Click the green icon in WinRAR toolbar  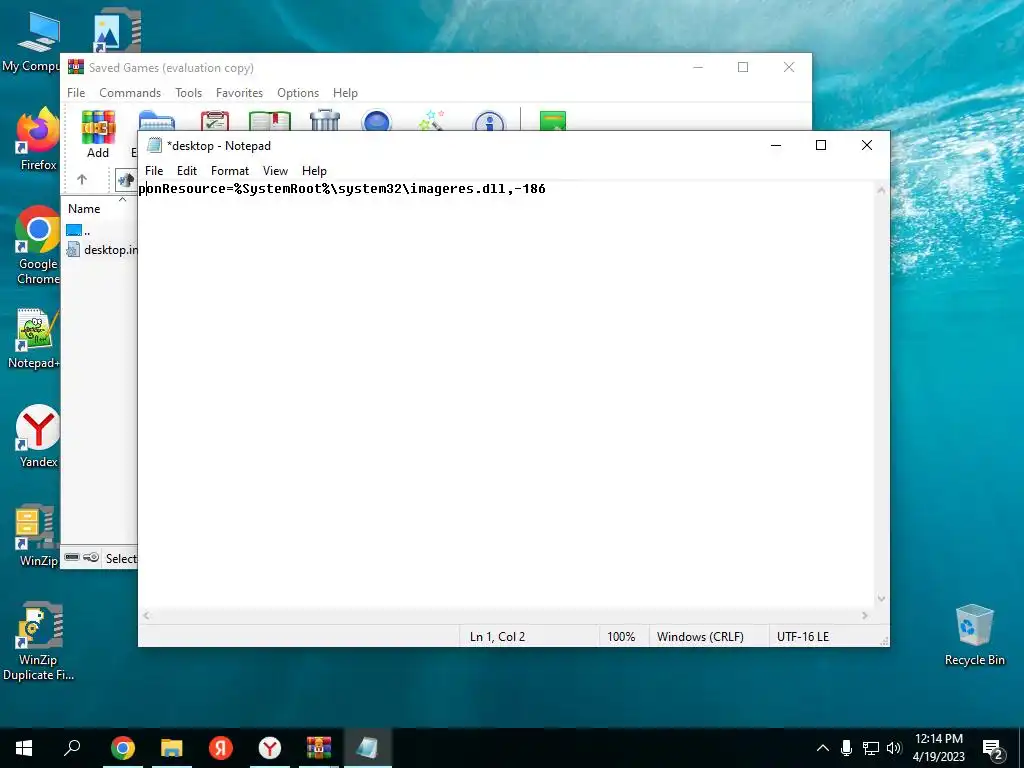[x=552, y=121]
